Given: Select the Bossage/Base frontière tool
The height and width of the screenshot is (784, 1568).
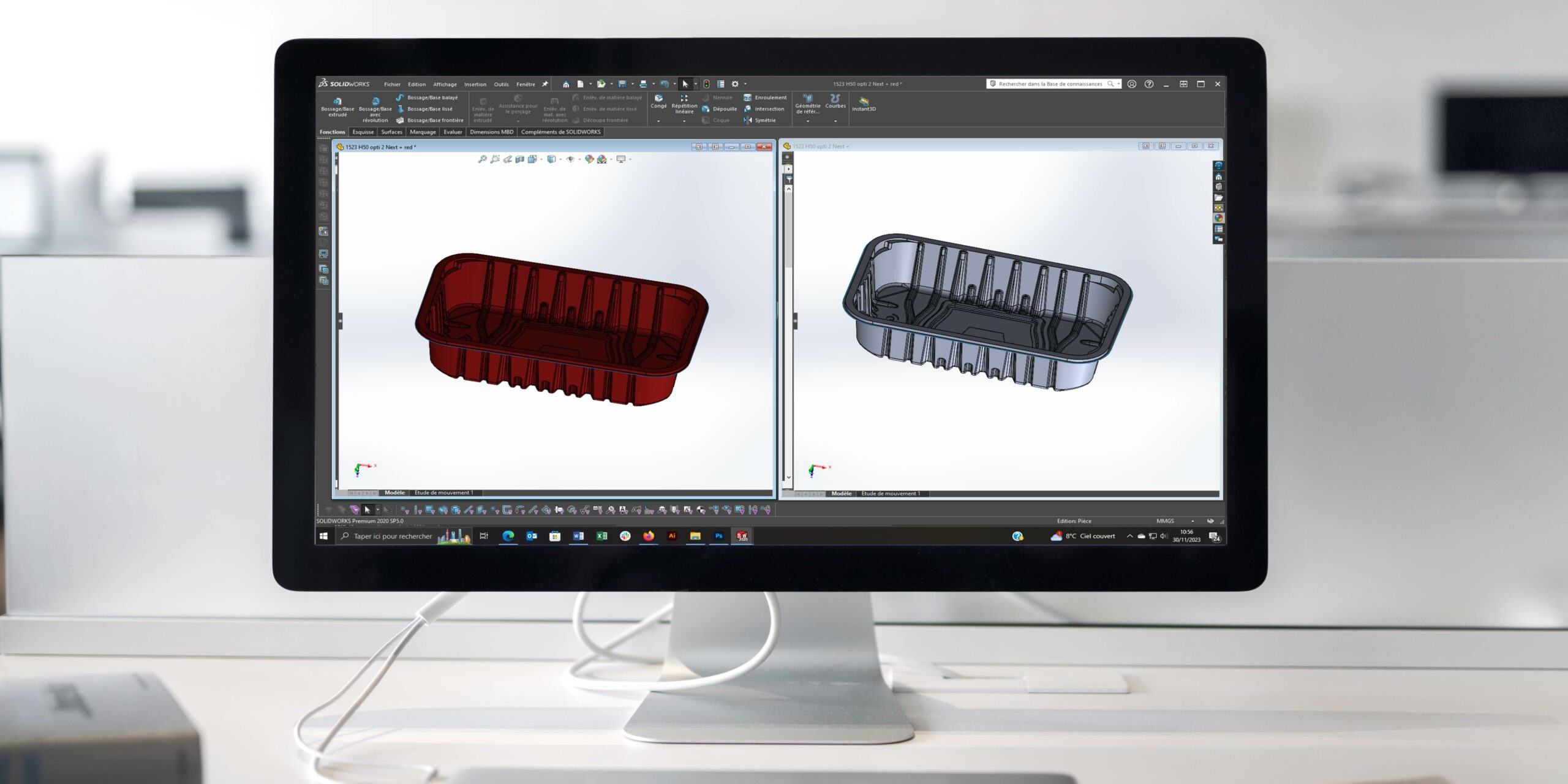Looking at the screenshot, I should point(429,121).
